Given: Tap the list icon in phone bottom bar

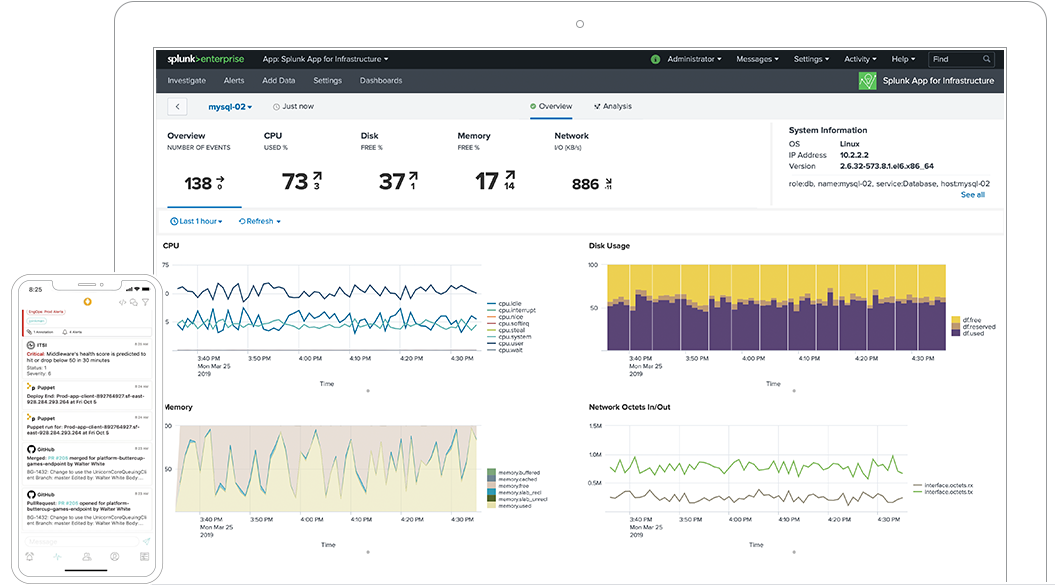Looking at the screenshot, I should click(x=144, y=557).
